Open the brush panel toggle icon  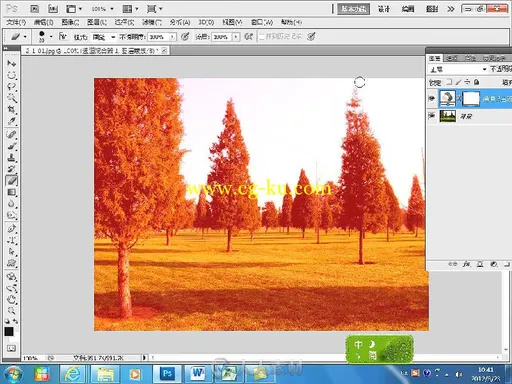click(63, 36)
